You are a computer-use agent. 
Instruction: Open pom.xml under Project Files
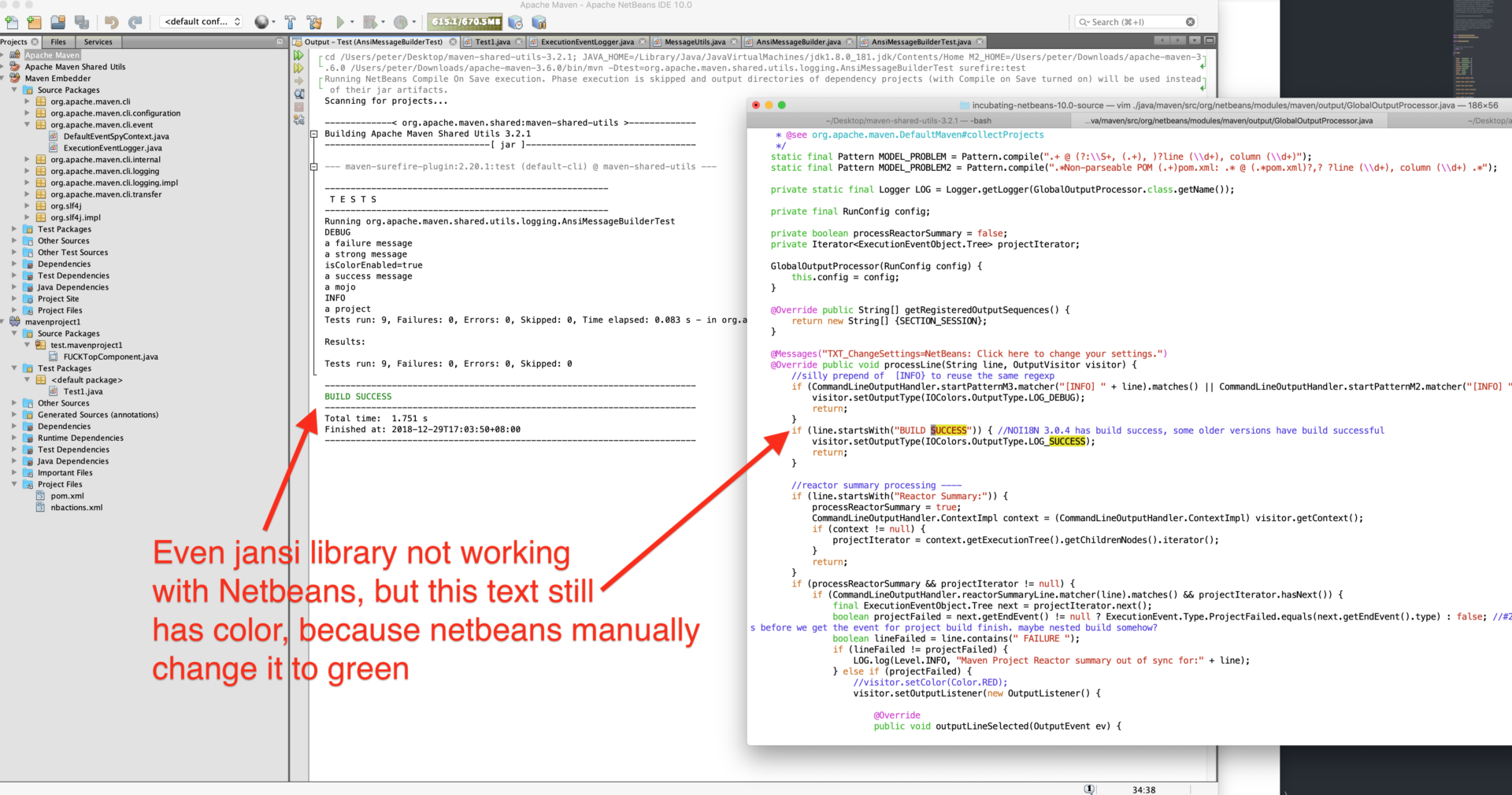tap(66, 496)
